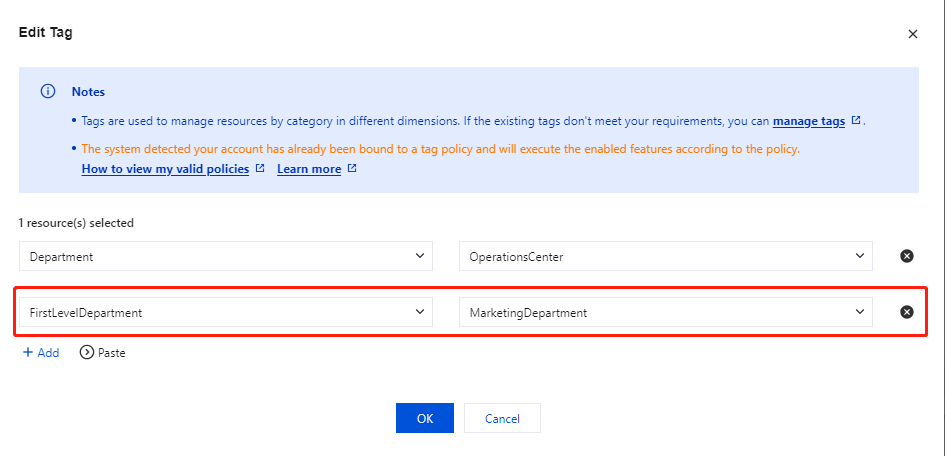The height and width of the screenshot is (456, 945).
Task: Click the chevron arrow of MarketingDepartment field
Action: (860, 312)
